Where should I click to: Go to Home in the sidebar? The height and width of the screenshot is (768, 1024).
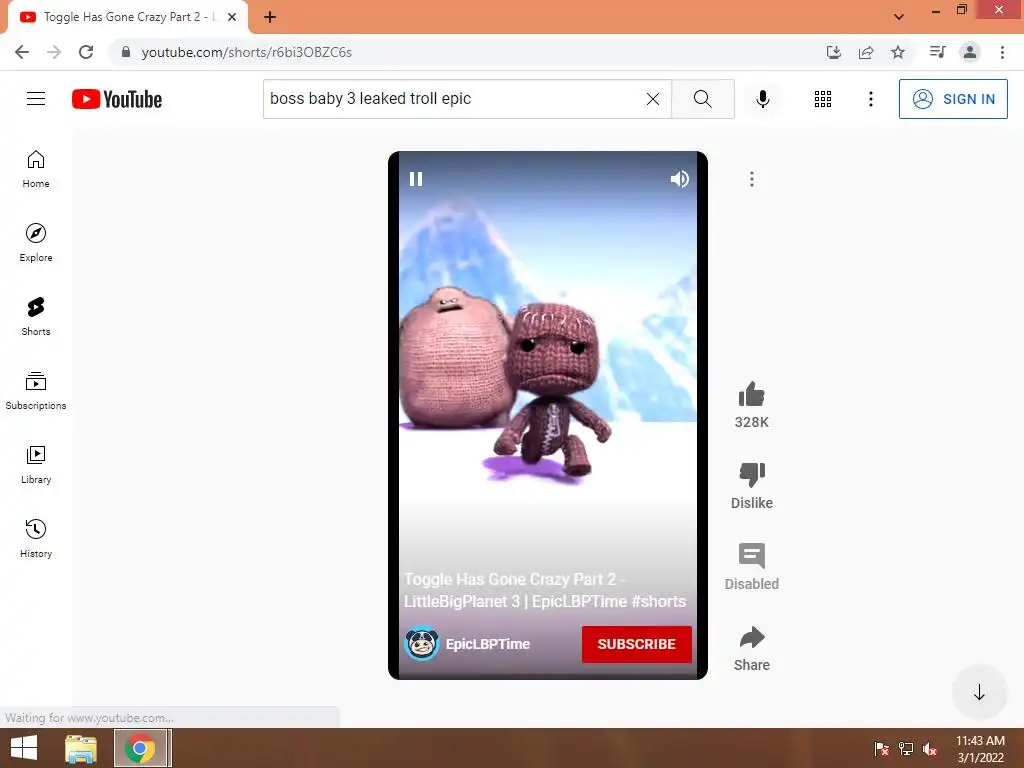pyautogui.click(x=36, y=169)
